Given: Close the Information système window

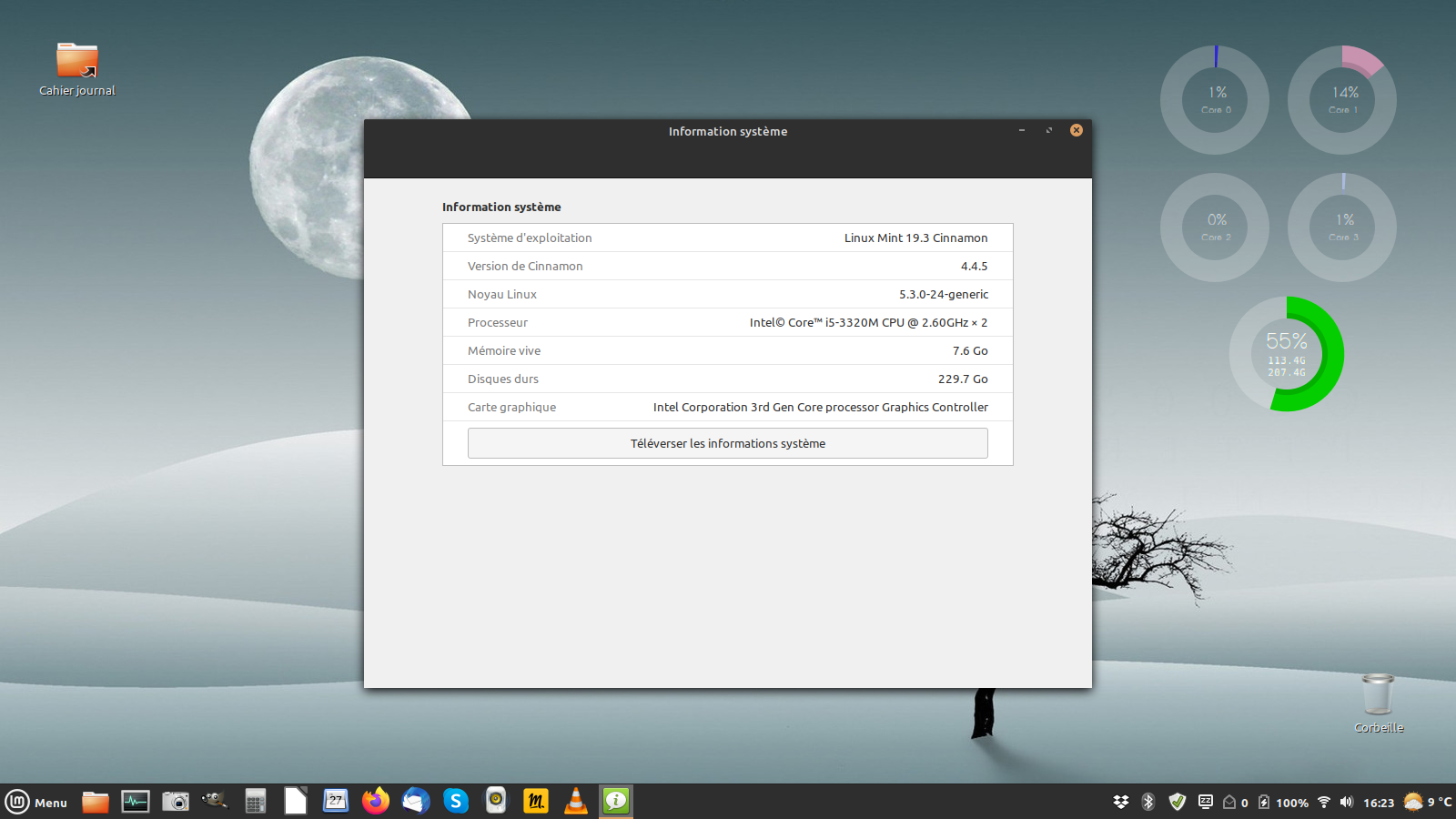Looking at the screenshot, I should pyautogui.click(x=1077, y=130).
